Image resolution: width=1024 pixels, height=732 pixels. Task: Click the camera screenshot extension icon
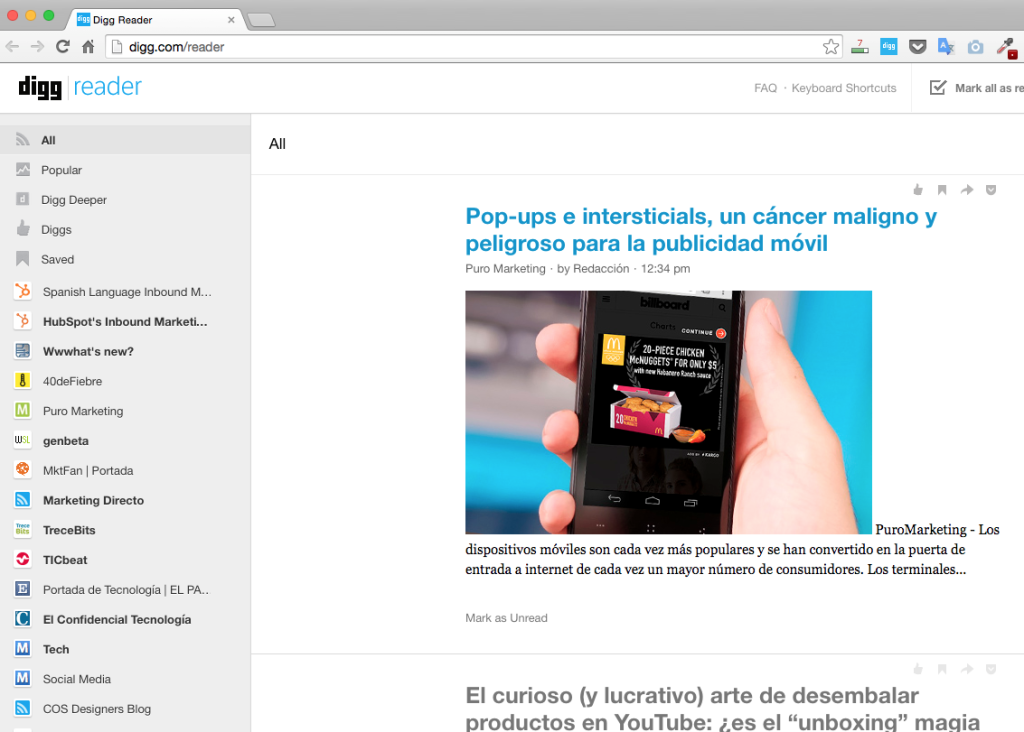point(975,47)
